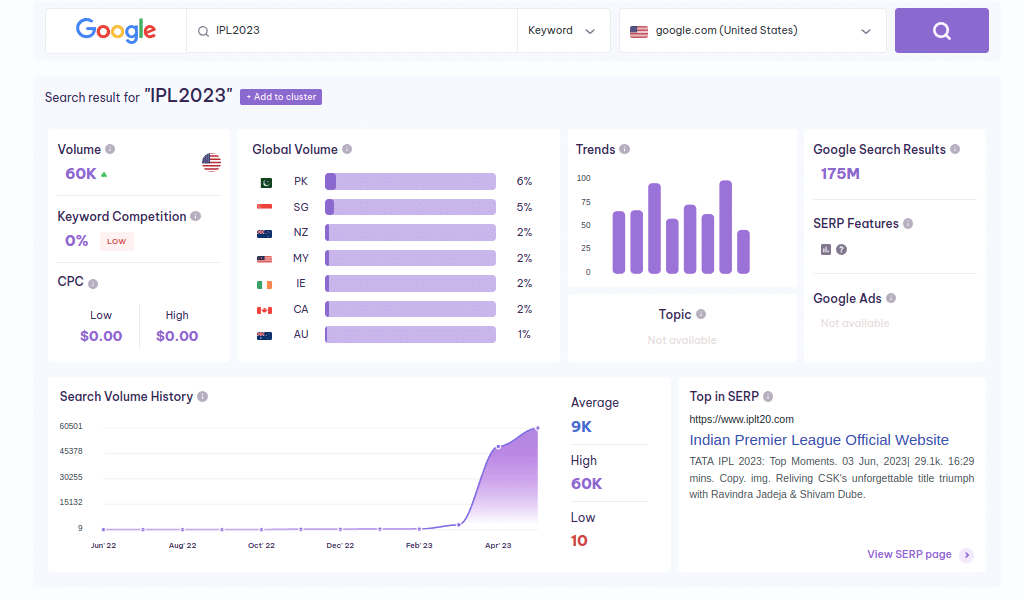Click the New Zealand flag in Global Volume
This screenshot has height=600, width=1024.
click(264, 233)
